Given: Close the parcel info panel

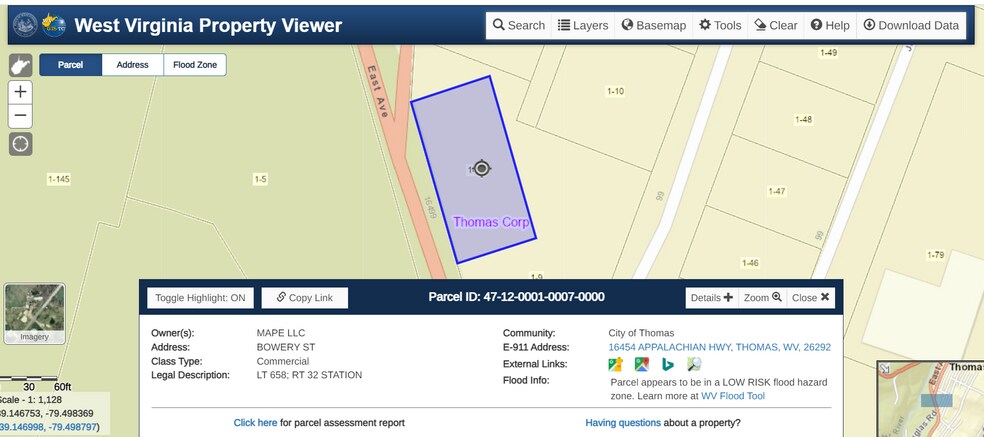Looking at the screenshot, I should (x=810, y=297).
